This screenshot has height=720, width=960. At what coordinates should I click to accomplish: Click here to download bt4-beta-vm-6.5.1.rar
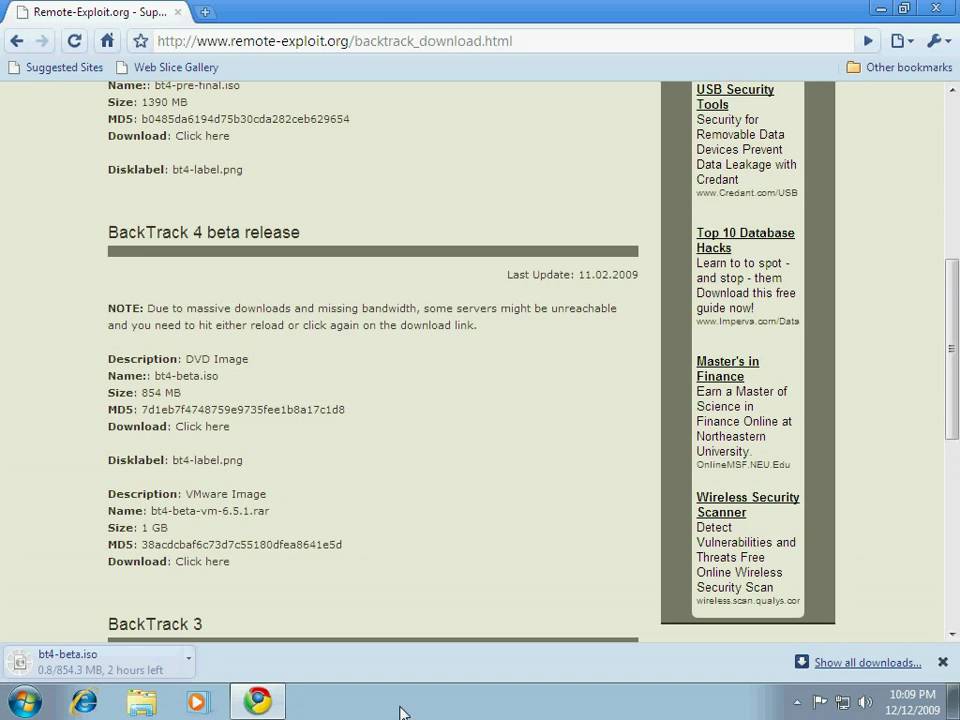[202, 561]
